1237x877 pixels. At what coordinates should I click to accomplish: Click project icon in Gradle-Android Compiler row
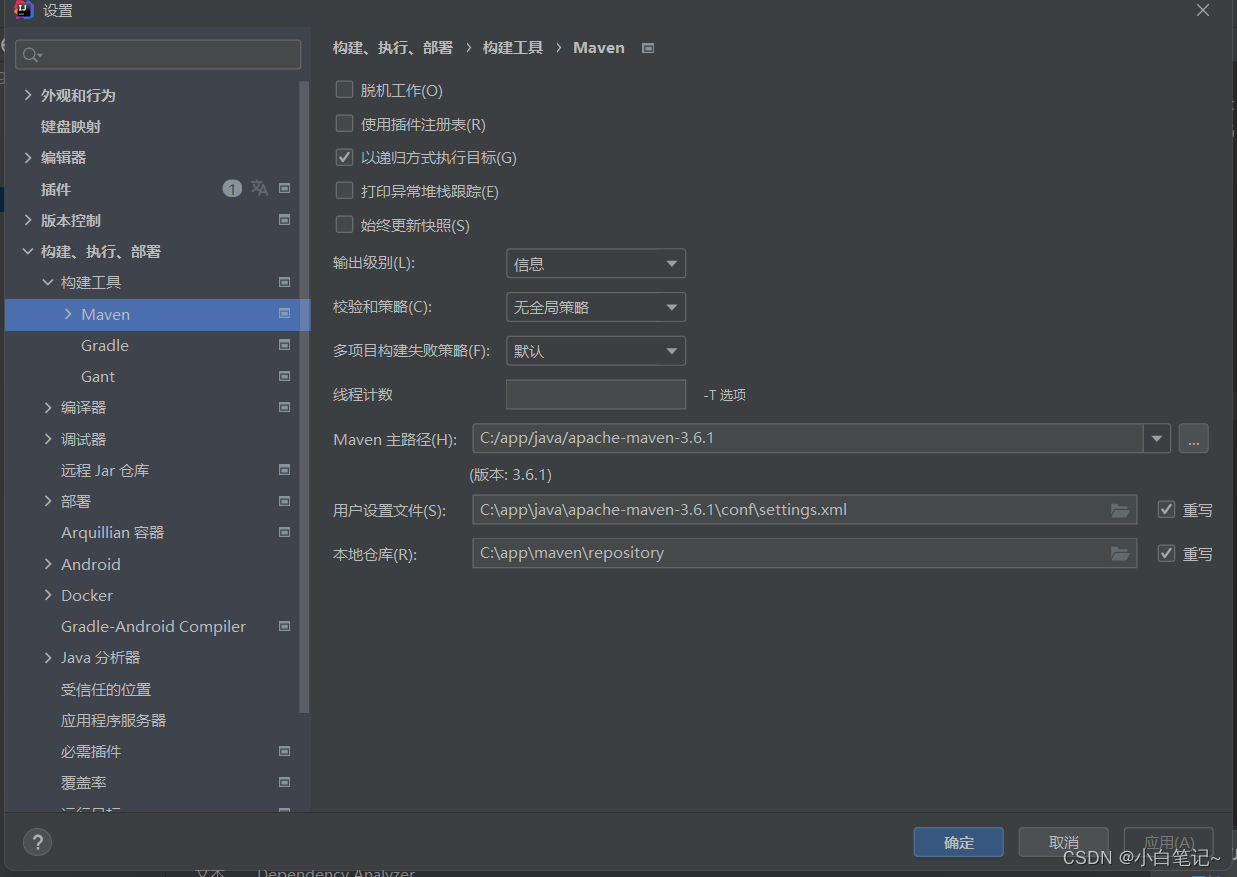tap(284, 626)
